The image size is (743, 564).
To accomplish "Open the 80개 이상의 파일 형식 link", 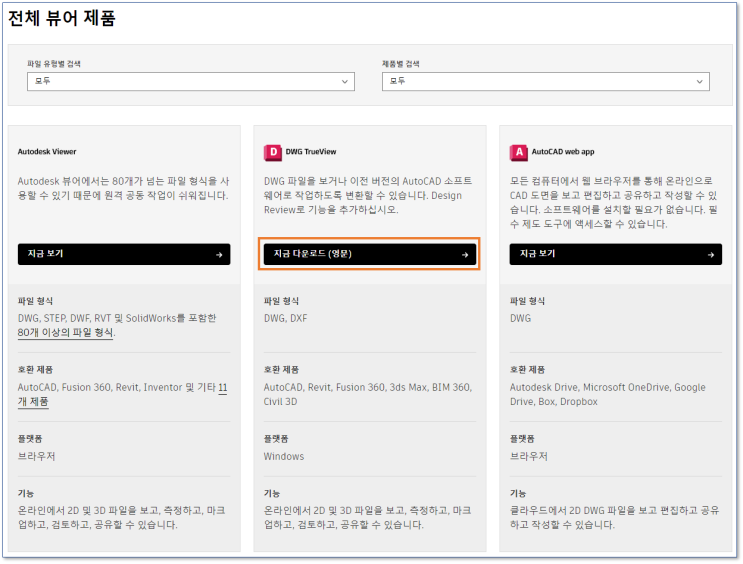I will point(65,332).
